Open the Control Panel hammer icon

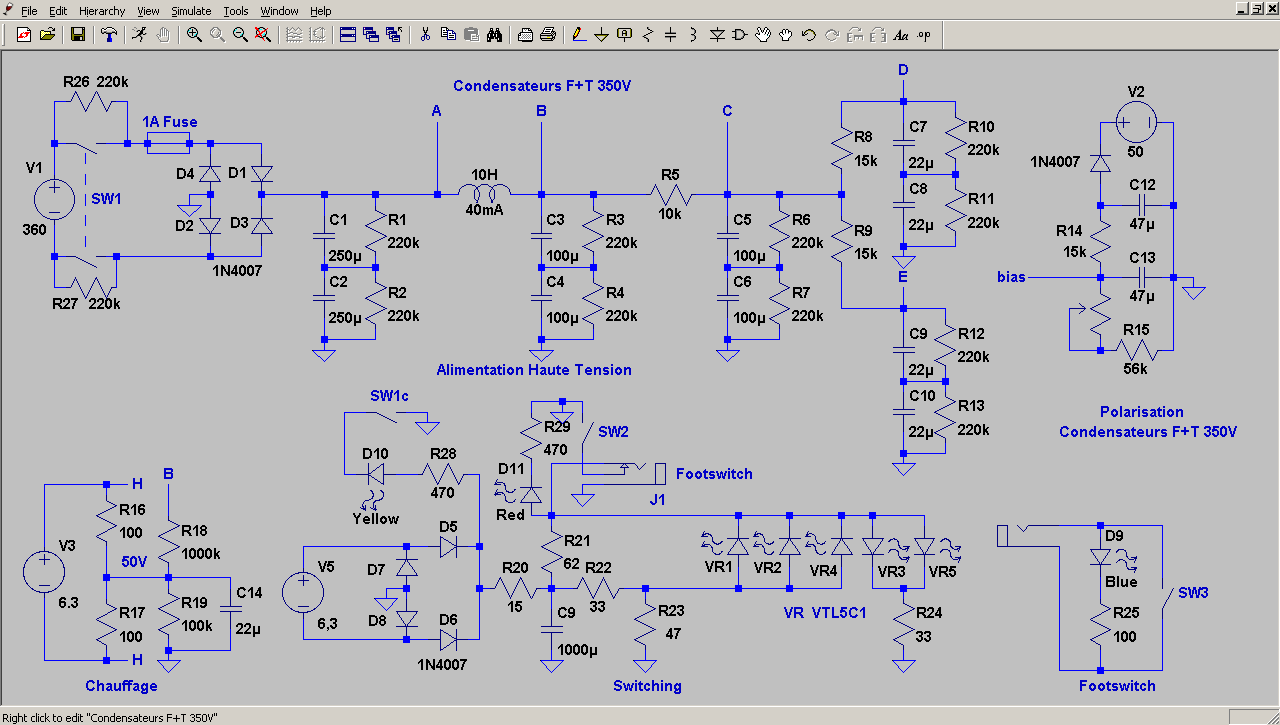click(x=108, y=34)
